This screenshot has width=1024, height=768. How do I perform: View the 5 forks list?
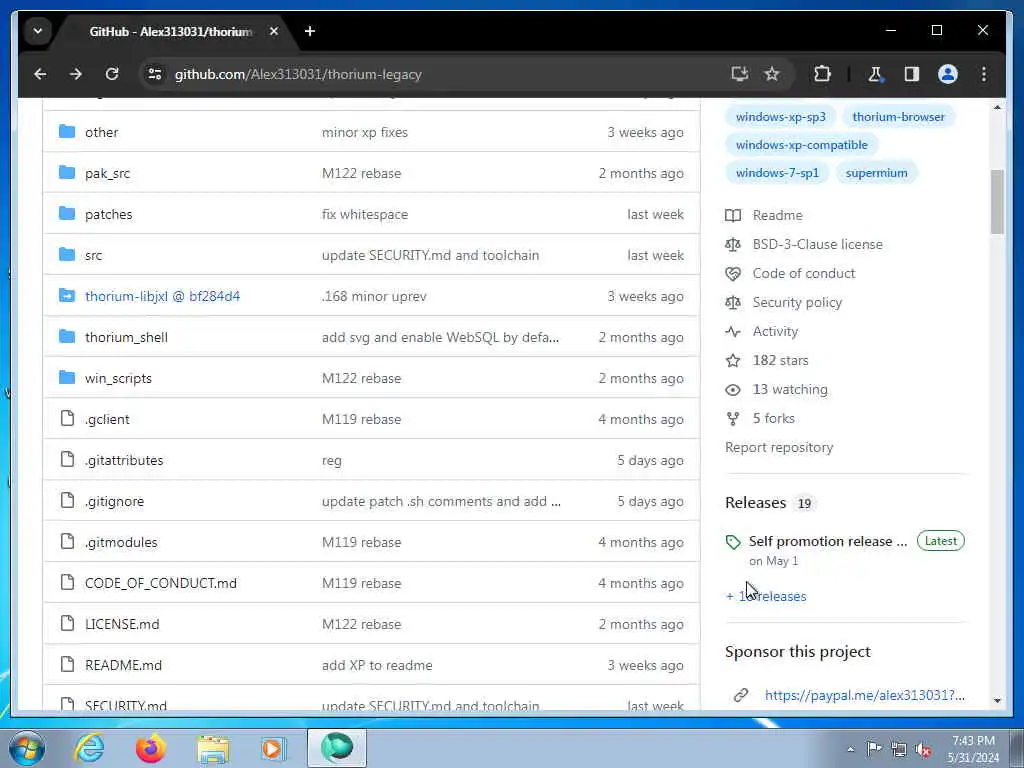pos(773,419)
